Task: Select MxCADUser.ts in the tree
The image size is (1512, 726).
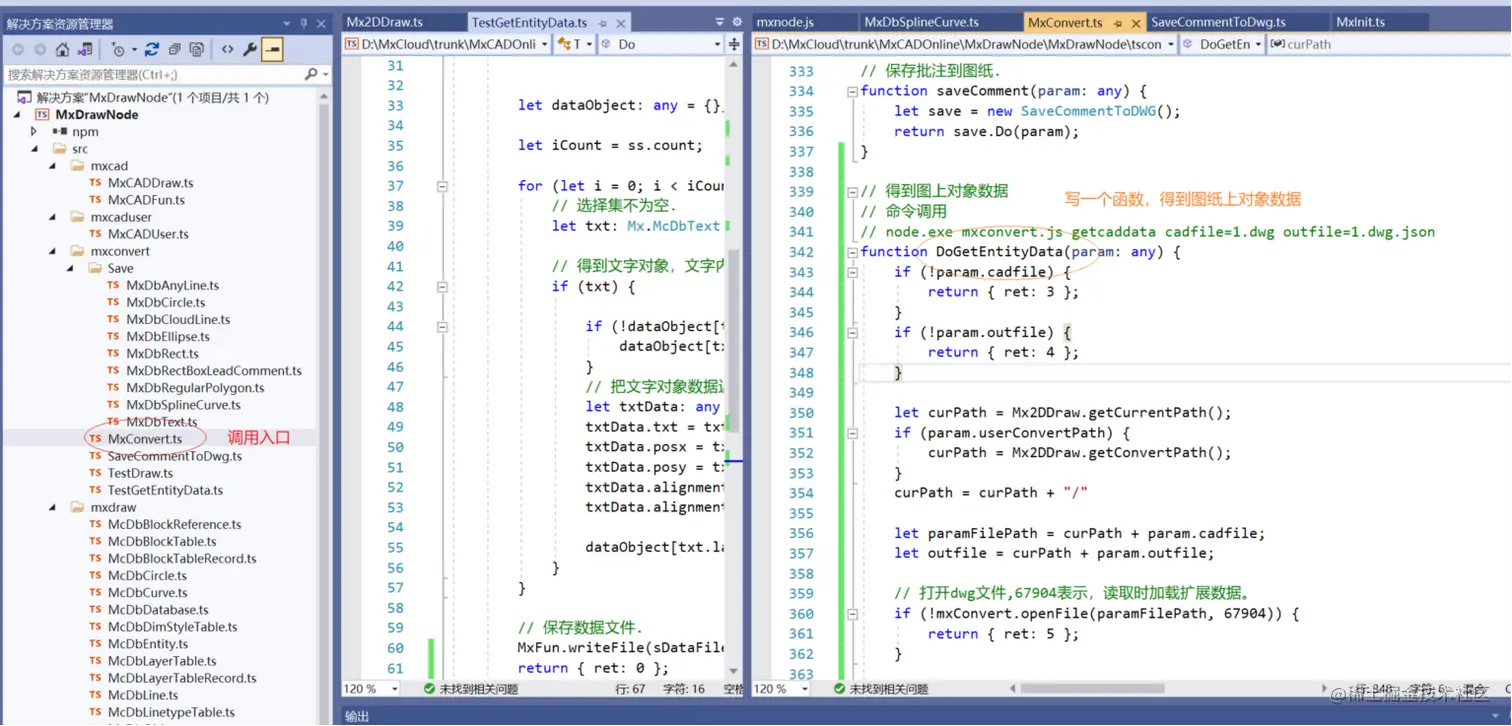Action: coord(148,234)
